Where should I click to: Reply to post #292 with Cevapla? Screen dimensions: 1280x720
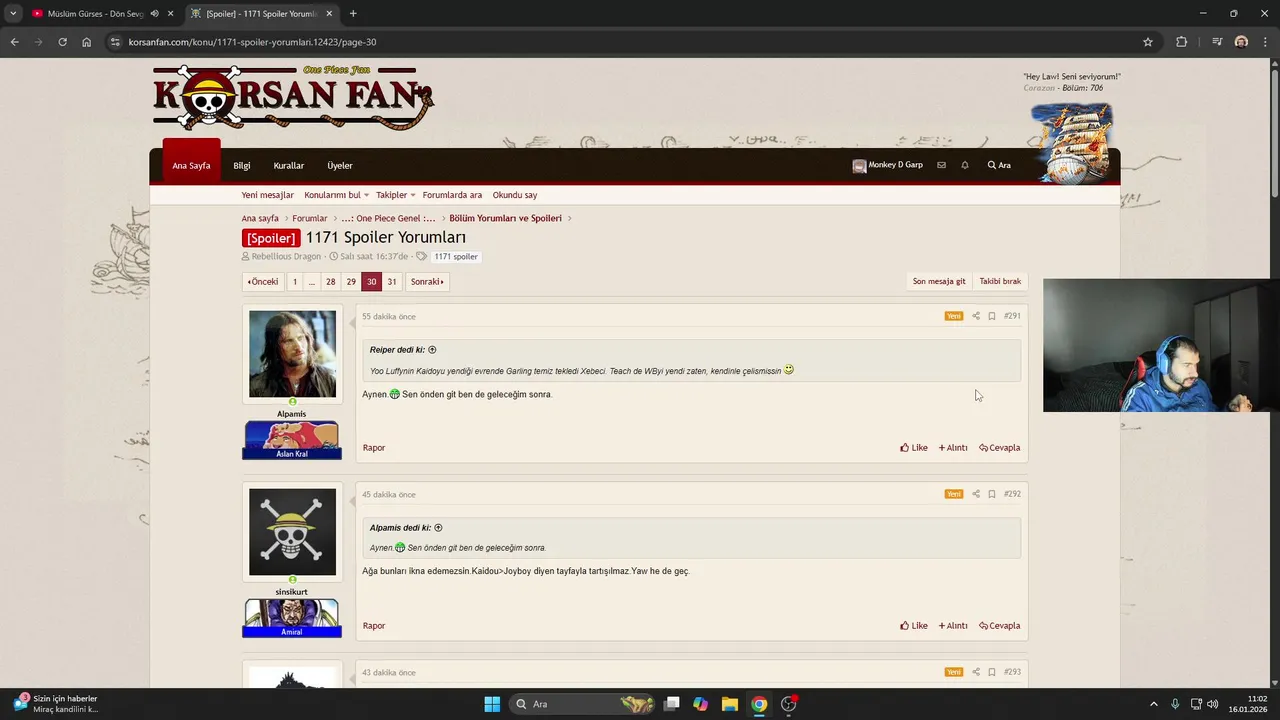[1000, 626]
